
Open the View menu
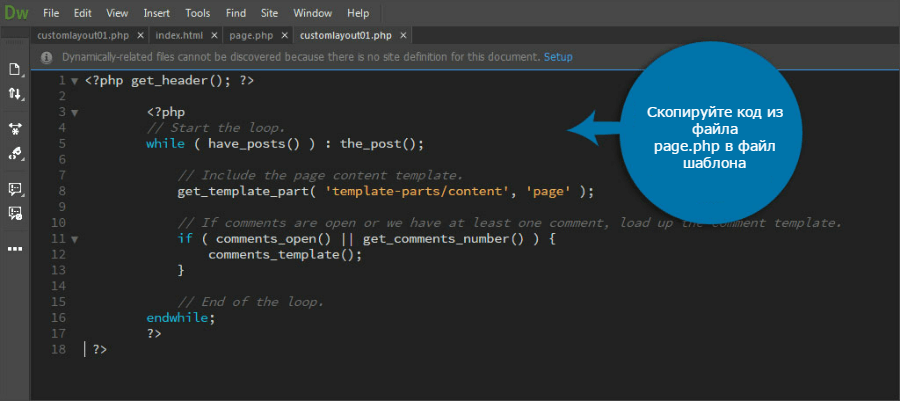pos(117,13)
